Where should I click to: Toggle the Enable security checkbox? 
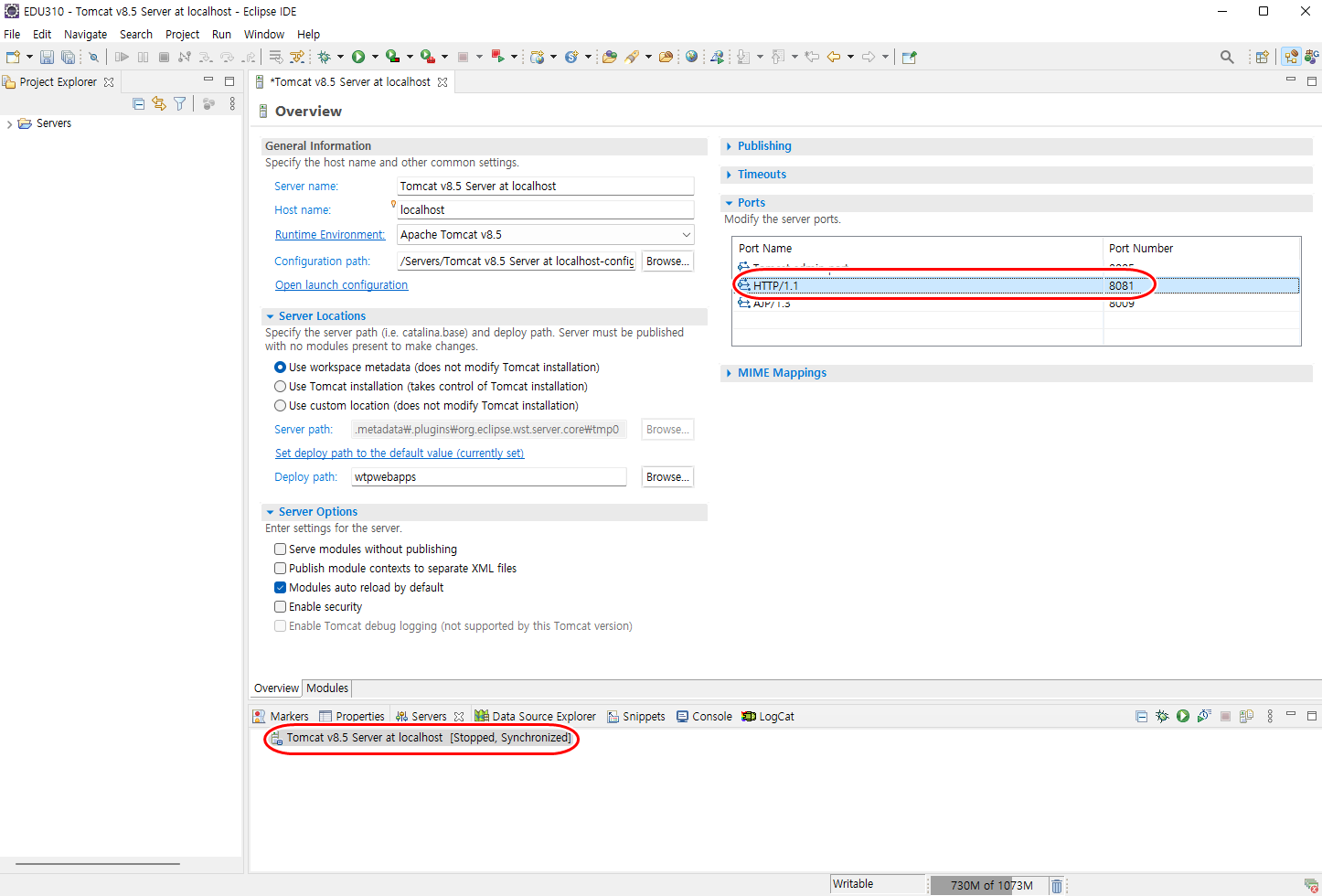tap(281, 607)
